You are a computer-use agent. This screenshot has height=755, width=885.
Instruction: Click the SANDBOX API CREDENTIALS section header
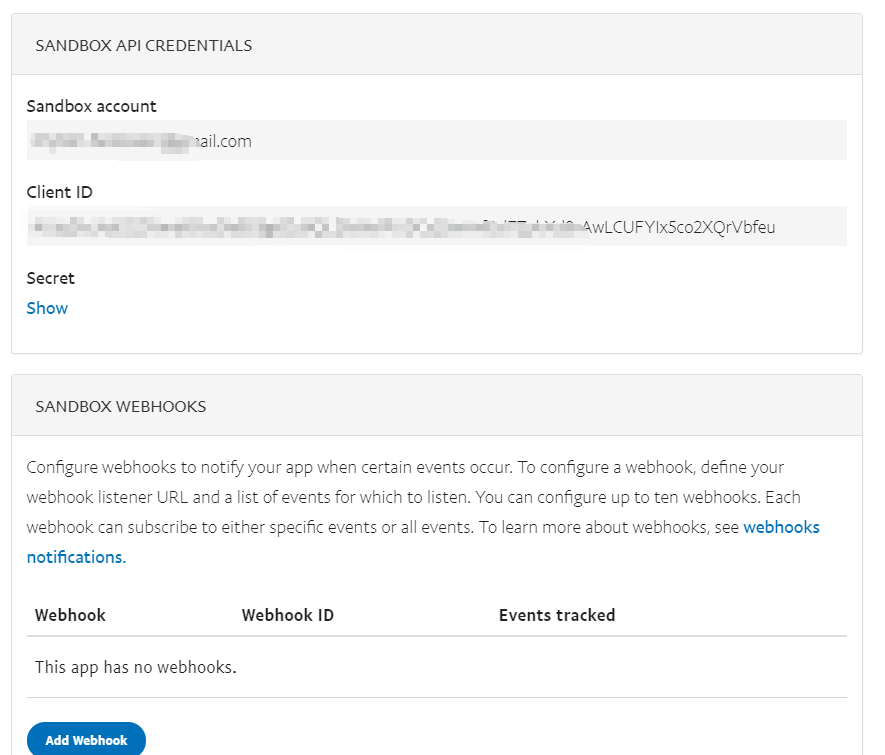[x=143, y=45]
